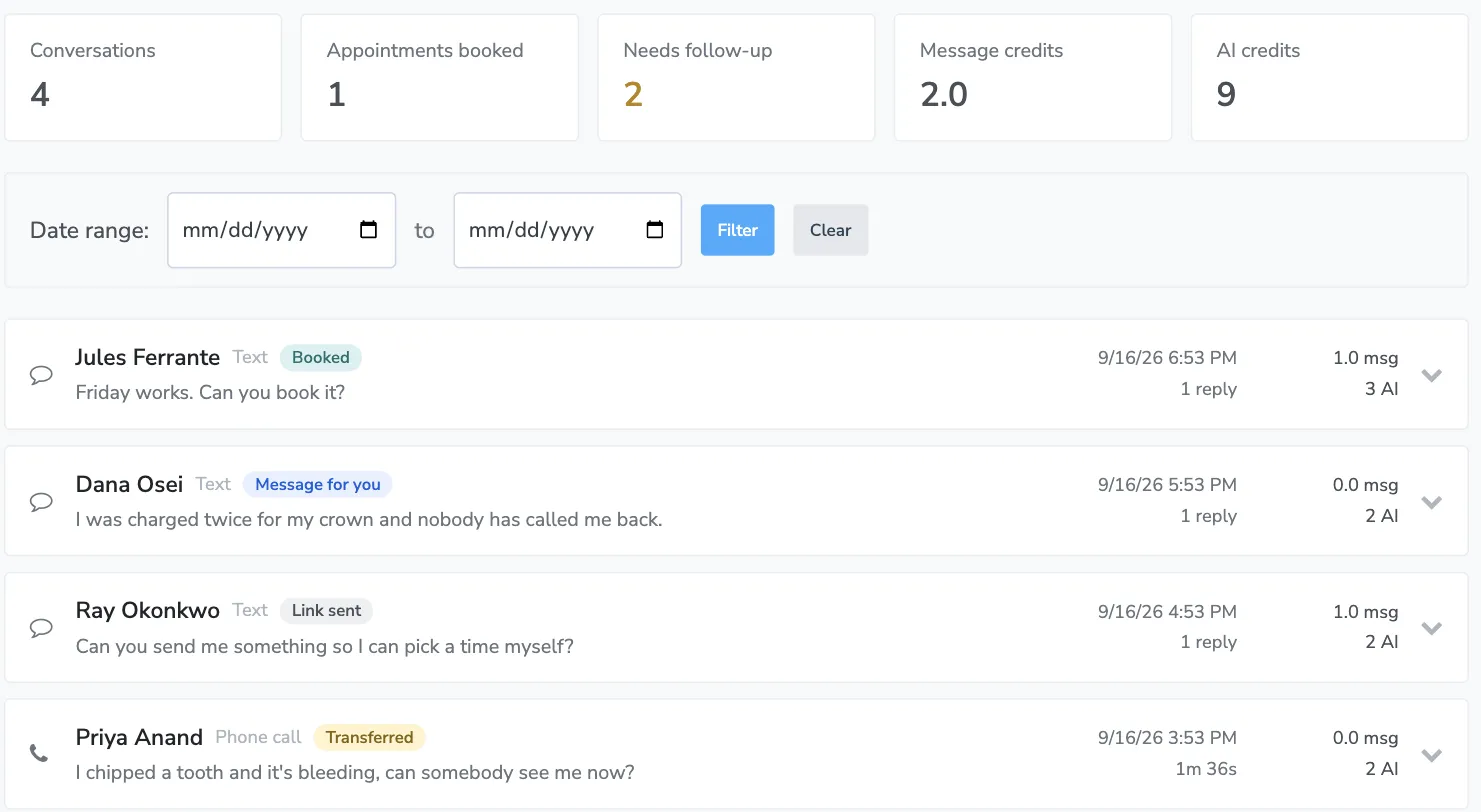Click the chat bubble icon beside Dana Osei
The height and width of the screenshot is (812, 1481).
click(x=41, y=502)
